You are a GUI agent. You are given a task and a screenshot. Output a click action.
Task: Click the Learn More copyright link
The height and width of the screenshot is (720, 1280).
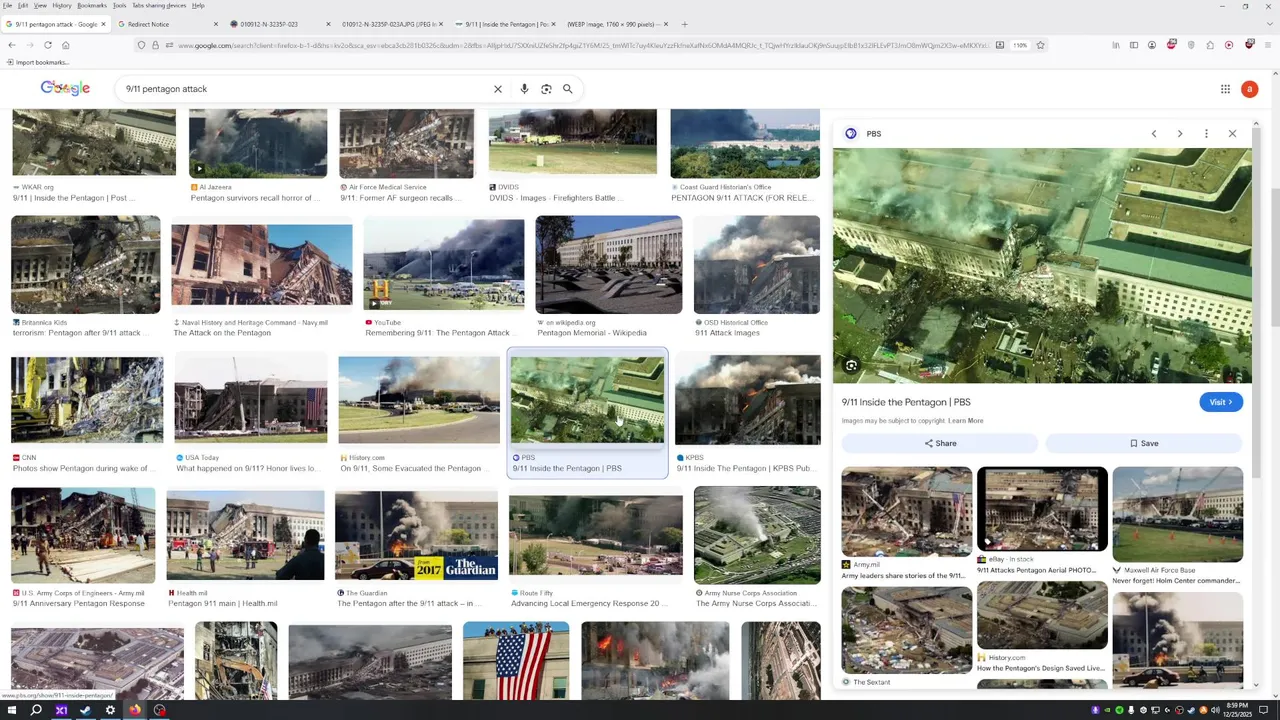point(965,421)
